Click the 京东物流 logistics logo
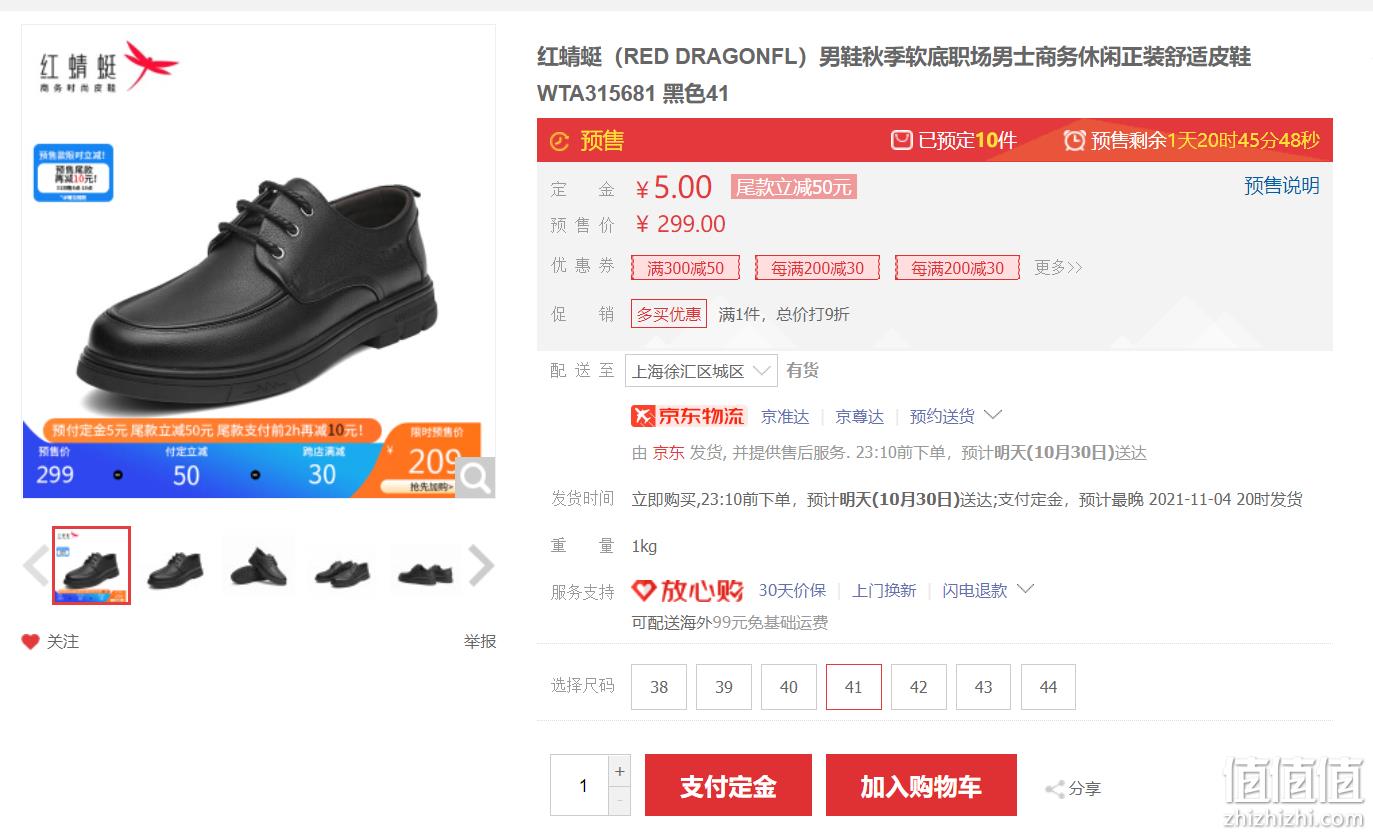Screen dimensions: 1373x836 click(x=688, y=416)
